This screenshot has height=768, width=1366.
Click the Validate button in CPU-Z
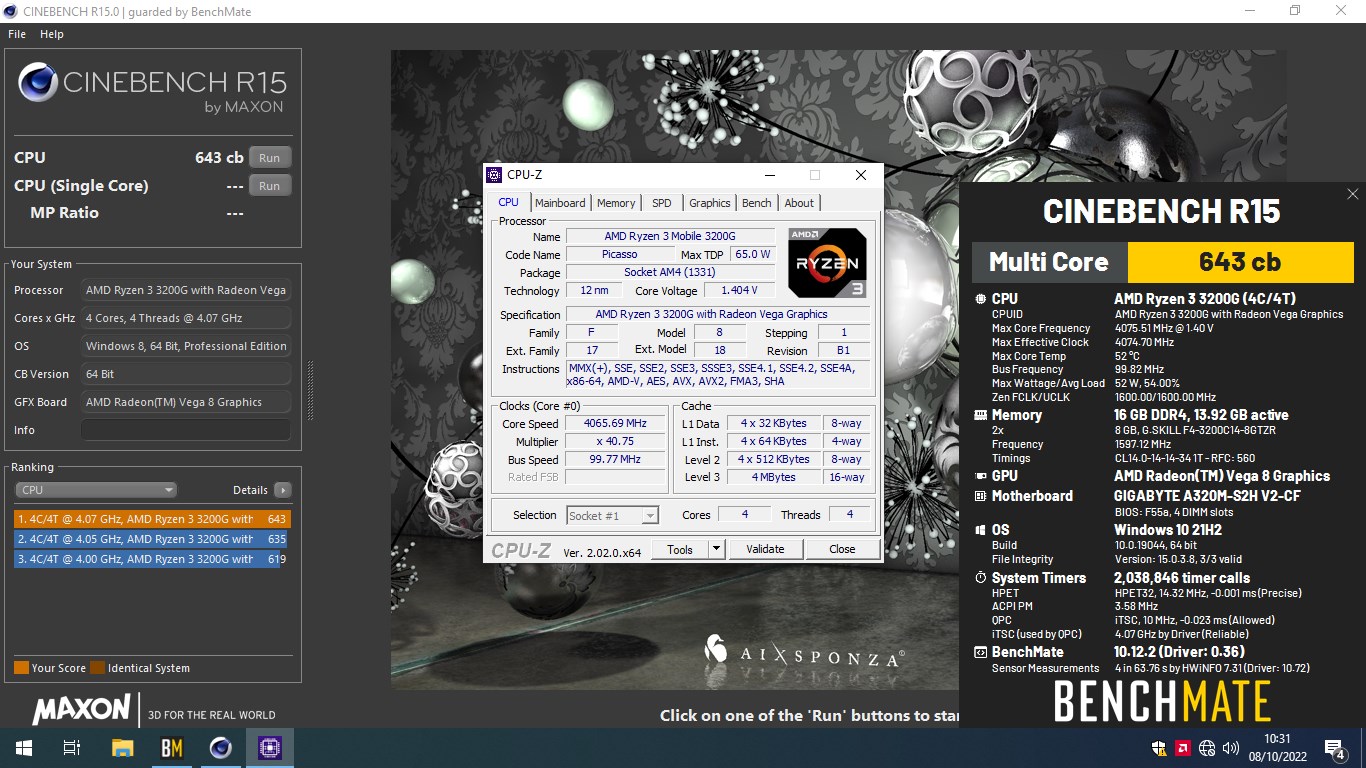(765, 549)
